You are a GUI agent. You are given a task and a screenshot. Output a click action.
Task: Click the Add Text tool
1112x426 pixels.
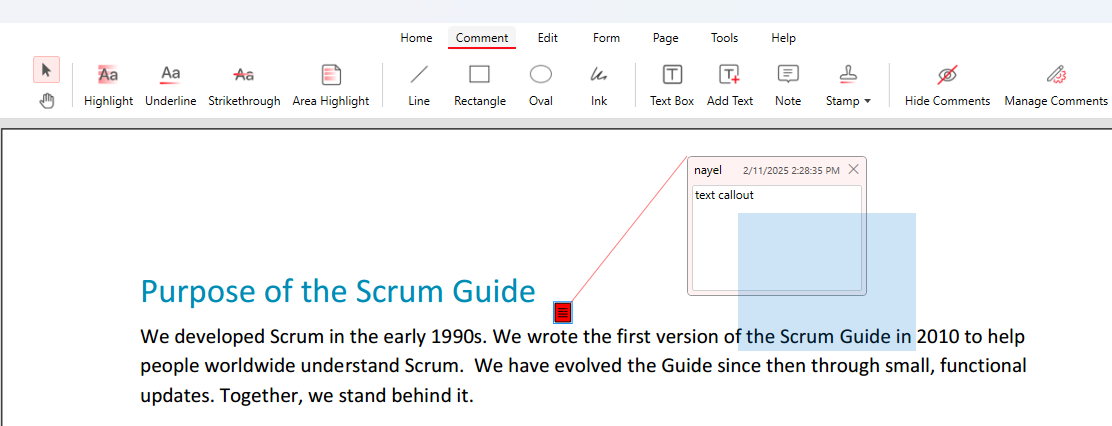(730, 86)
